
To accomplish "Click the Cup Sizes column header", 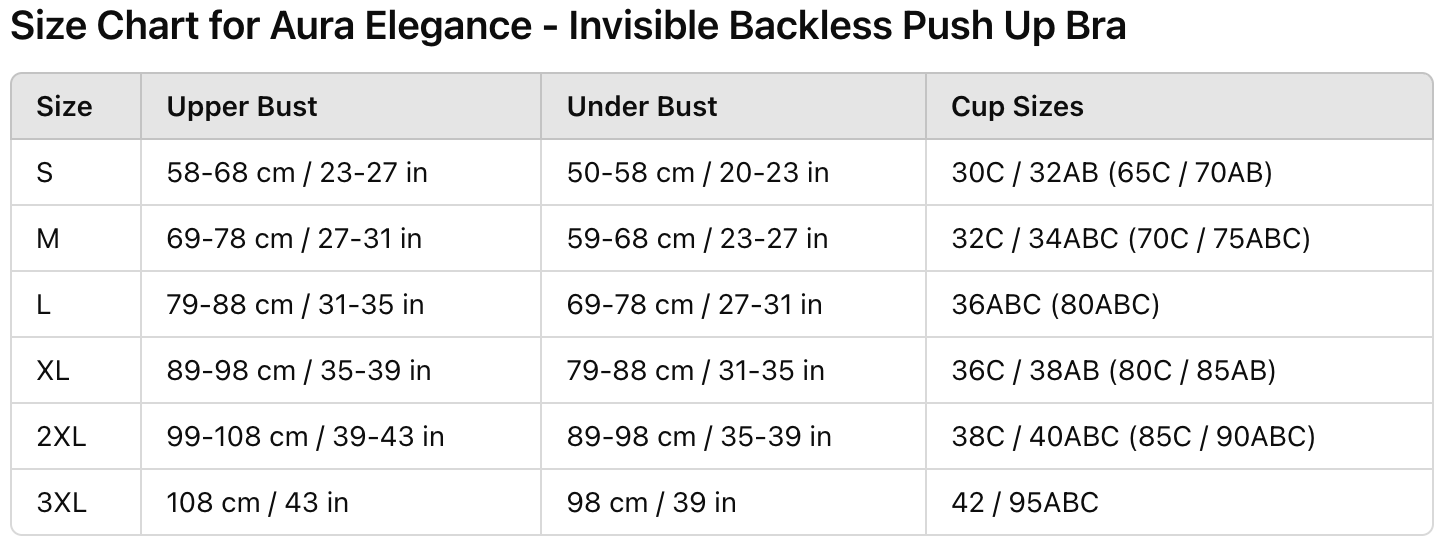I will 1017,107.
